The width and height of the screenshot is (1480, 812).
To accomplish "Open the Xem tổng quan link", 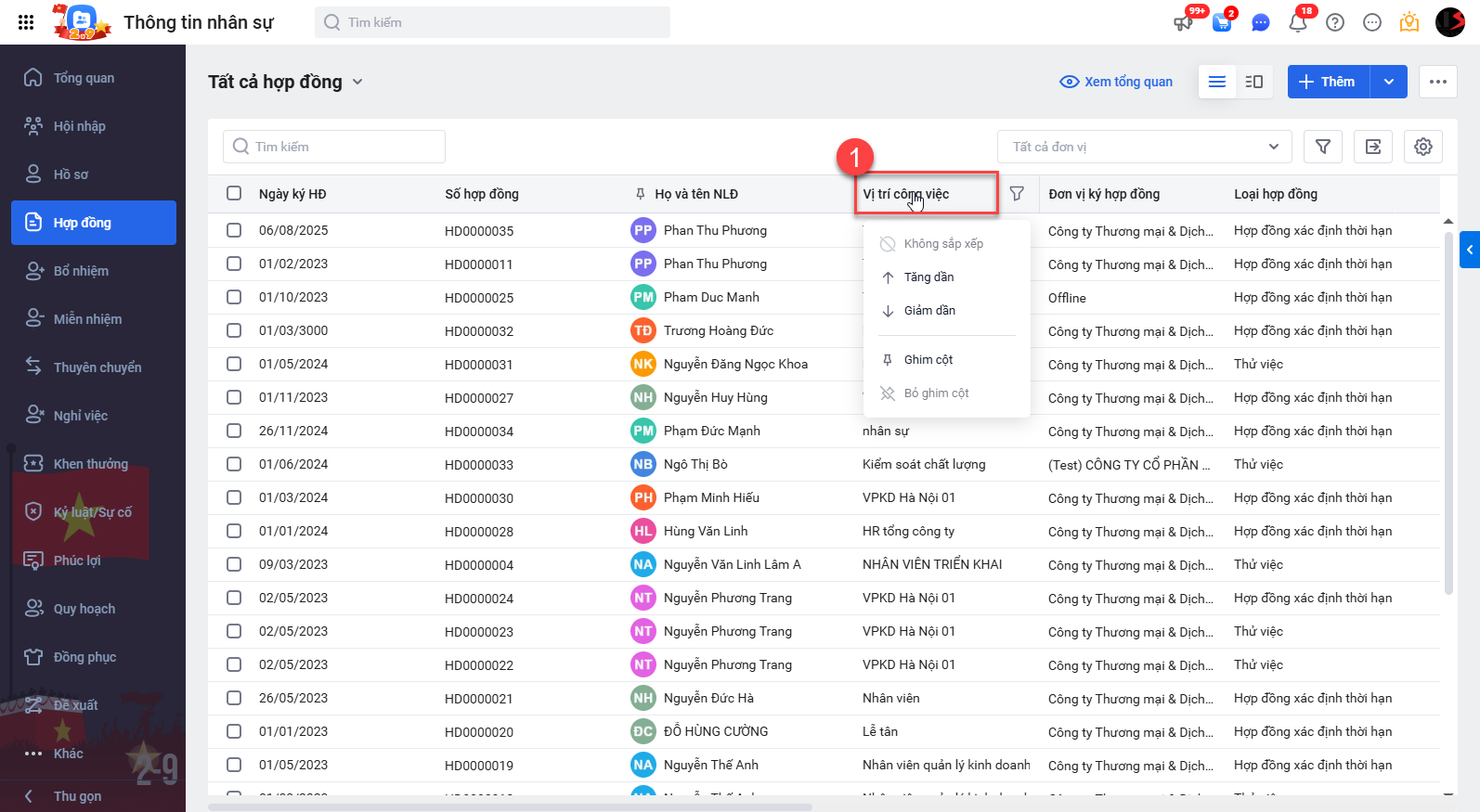I will 1116,82.
